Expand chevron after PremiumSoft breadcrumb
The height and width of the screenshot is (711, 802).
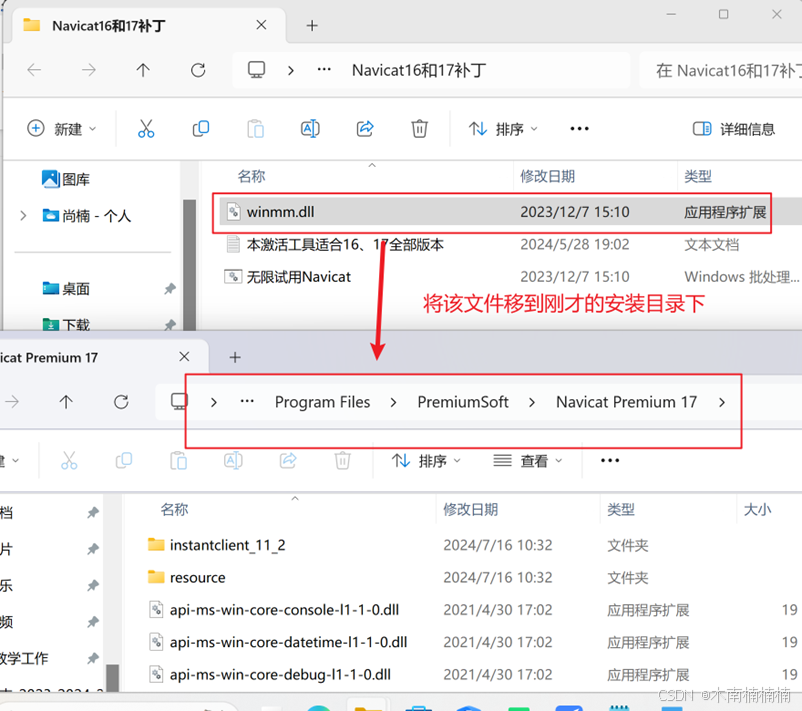pos(532,403)
